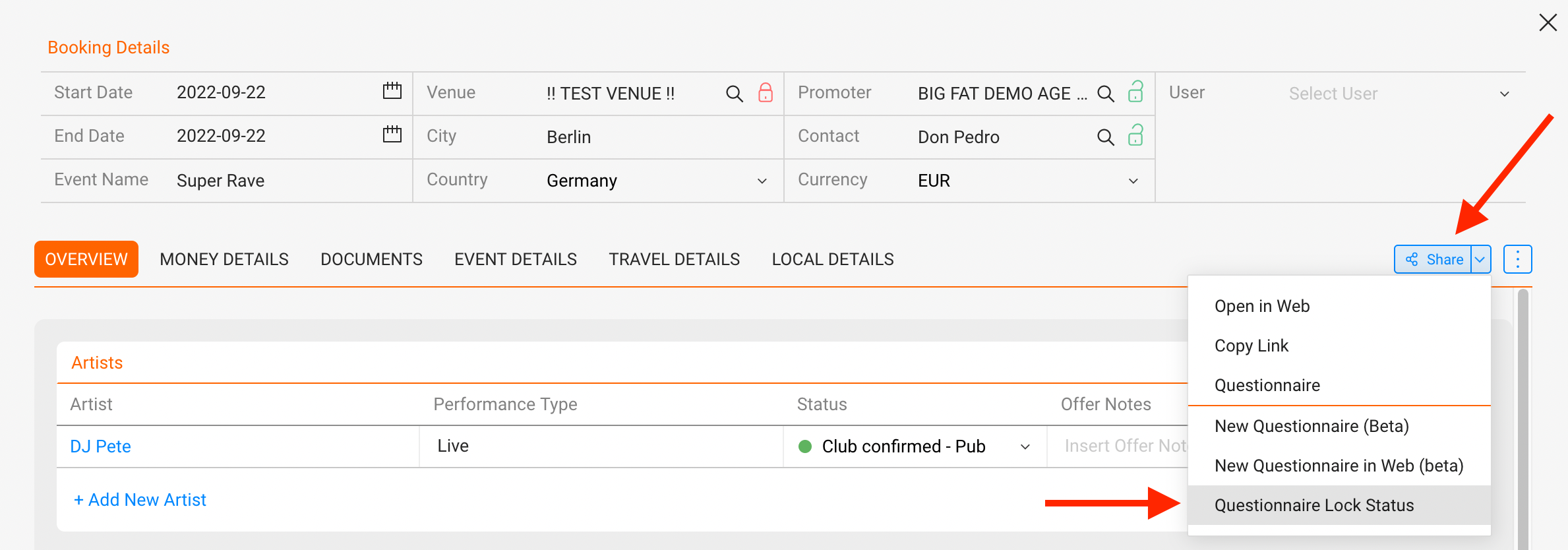Open the DJ Pete artist link

click(x=100, y=446)
